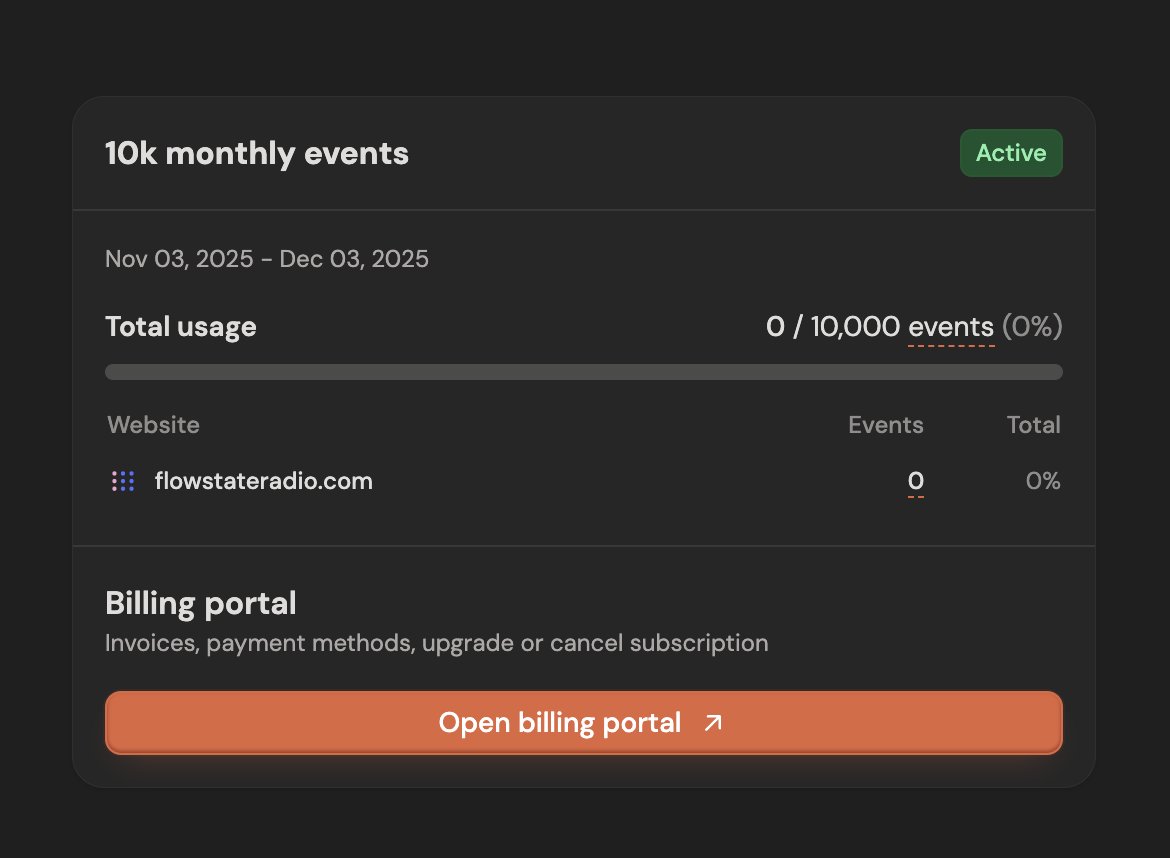This screenshot has width=1170, height=858.
Task: Click the underlined events count of 0
Action: coord(915,481)
